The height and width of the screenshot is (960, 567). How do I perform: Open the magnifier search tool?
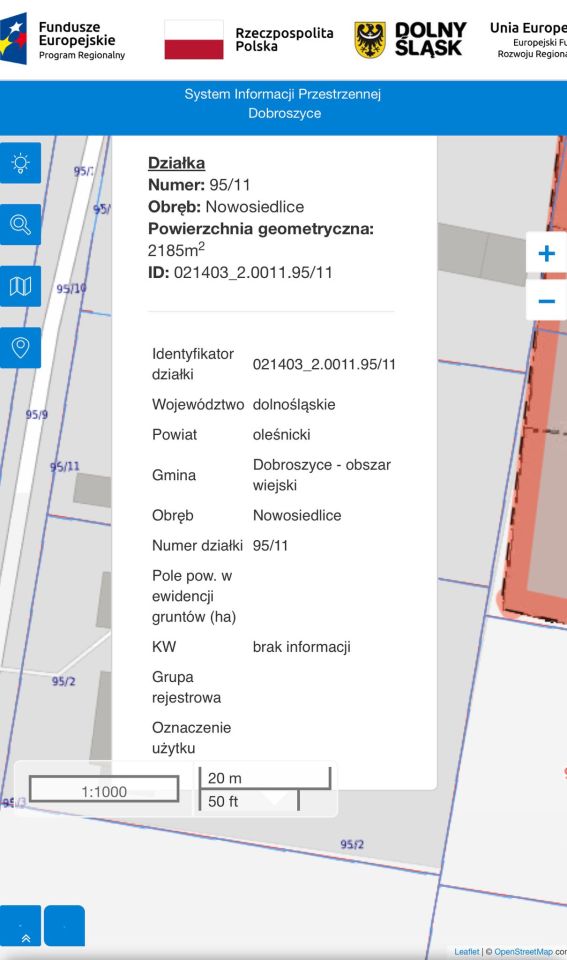tap(20, 225)
